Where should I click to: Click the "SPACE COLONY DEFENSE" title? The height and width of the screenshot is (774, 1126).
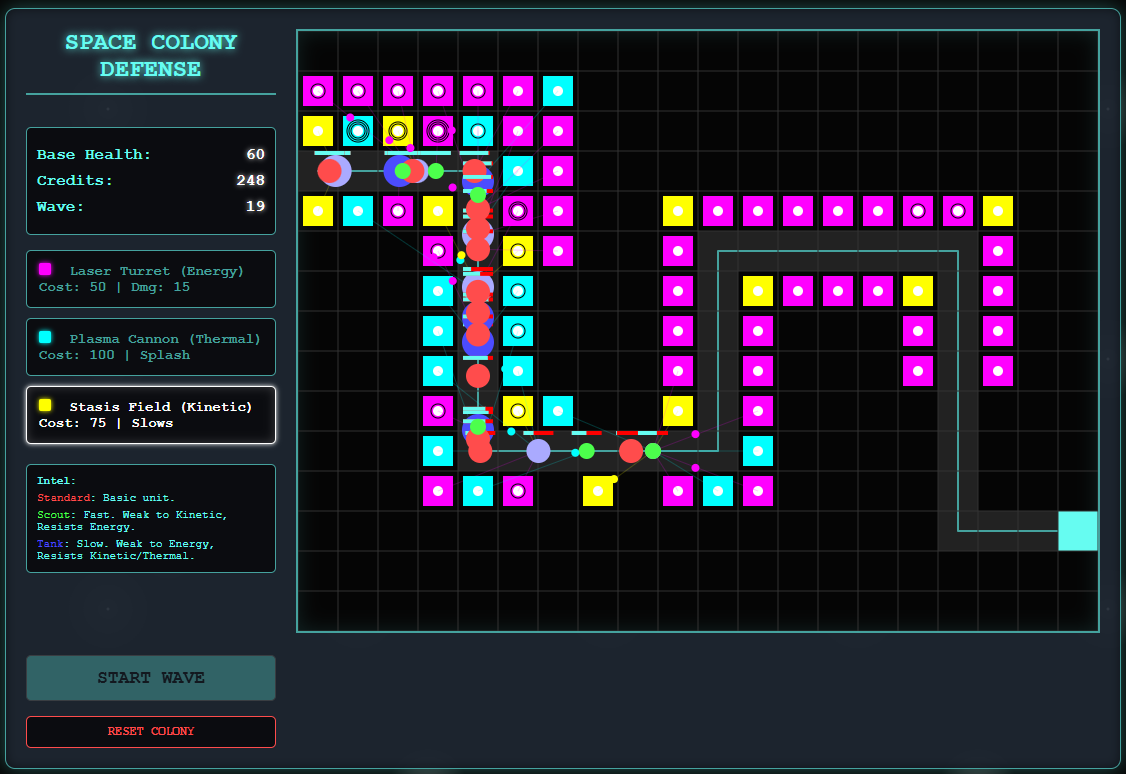151,55
